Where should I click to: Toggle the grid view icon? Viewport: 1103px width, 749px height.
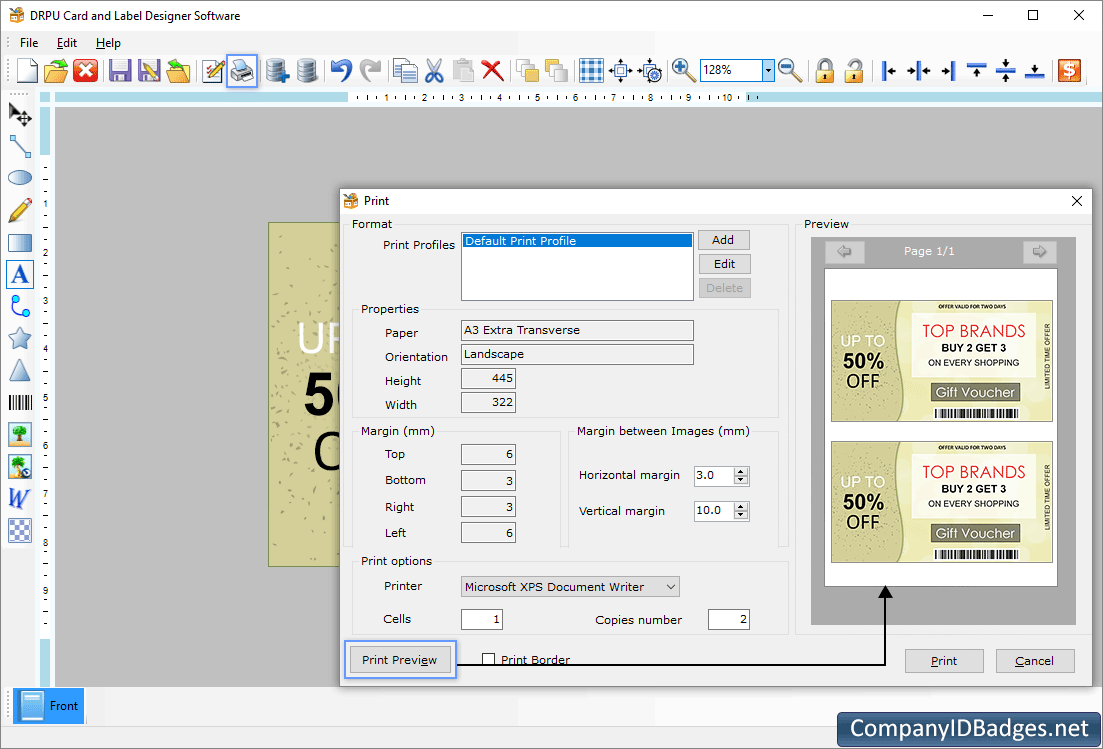pyautogui.click(x=591, y=70)
